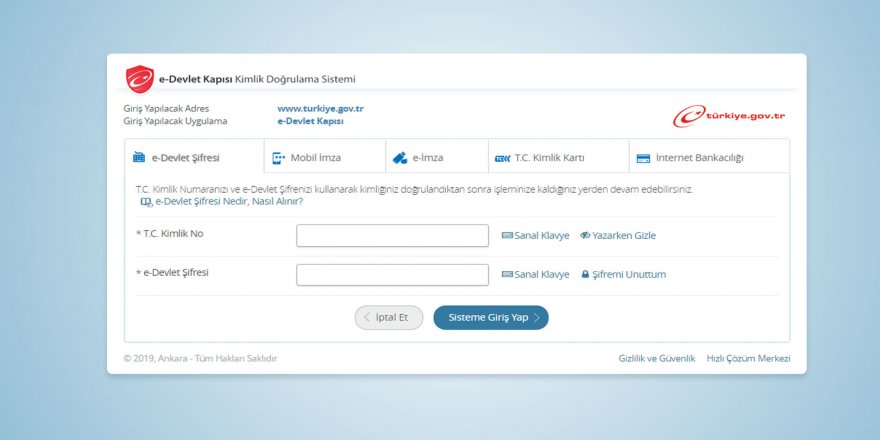Focus the e-Devlet Şifresi password field
Screen dimensions: 880x440
coord(392,275)
